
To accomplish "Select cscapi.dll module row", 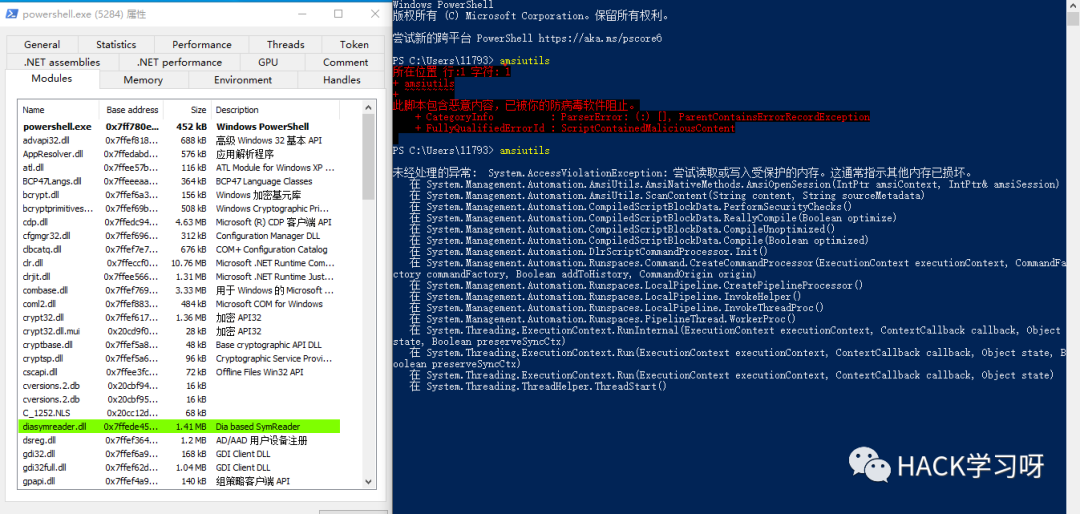I will point(179,372).
